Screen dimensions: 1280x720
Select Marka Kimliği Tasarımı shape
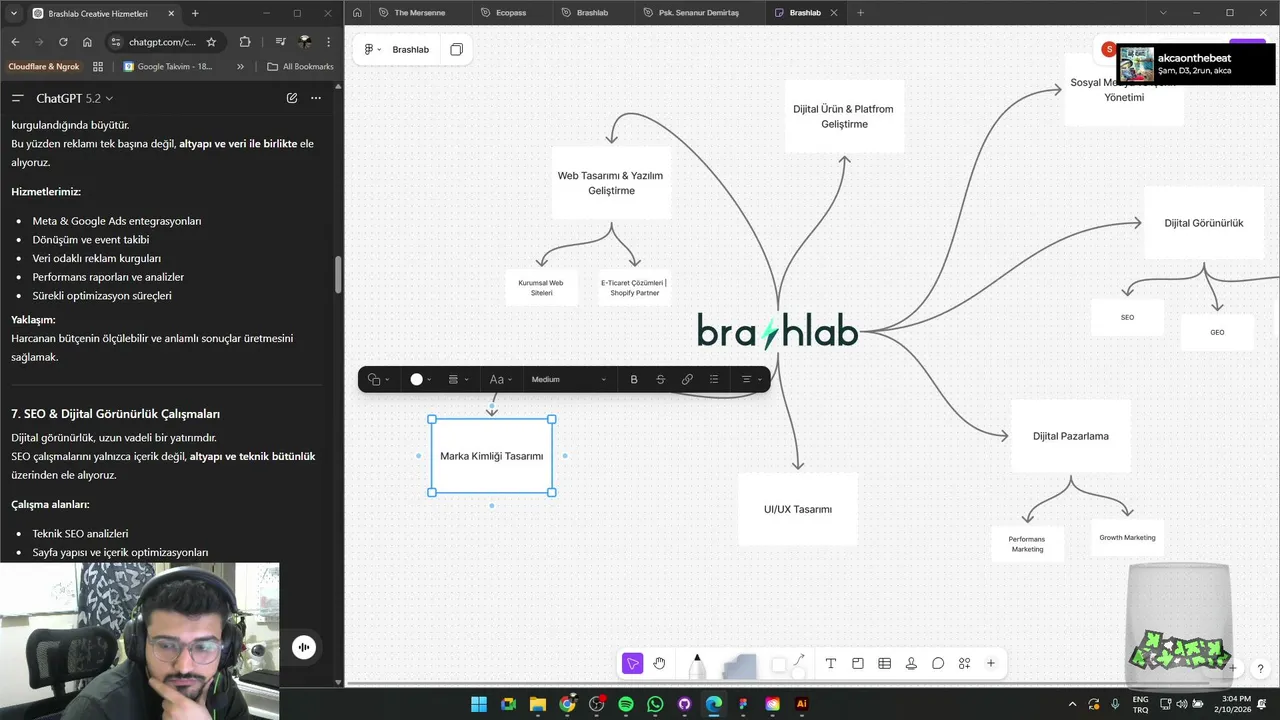click(492, 456)
